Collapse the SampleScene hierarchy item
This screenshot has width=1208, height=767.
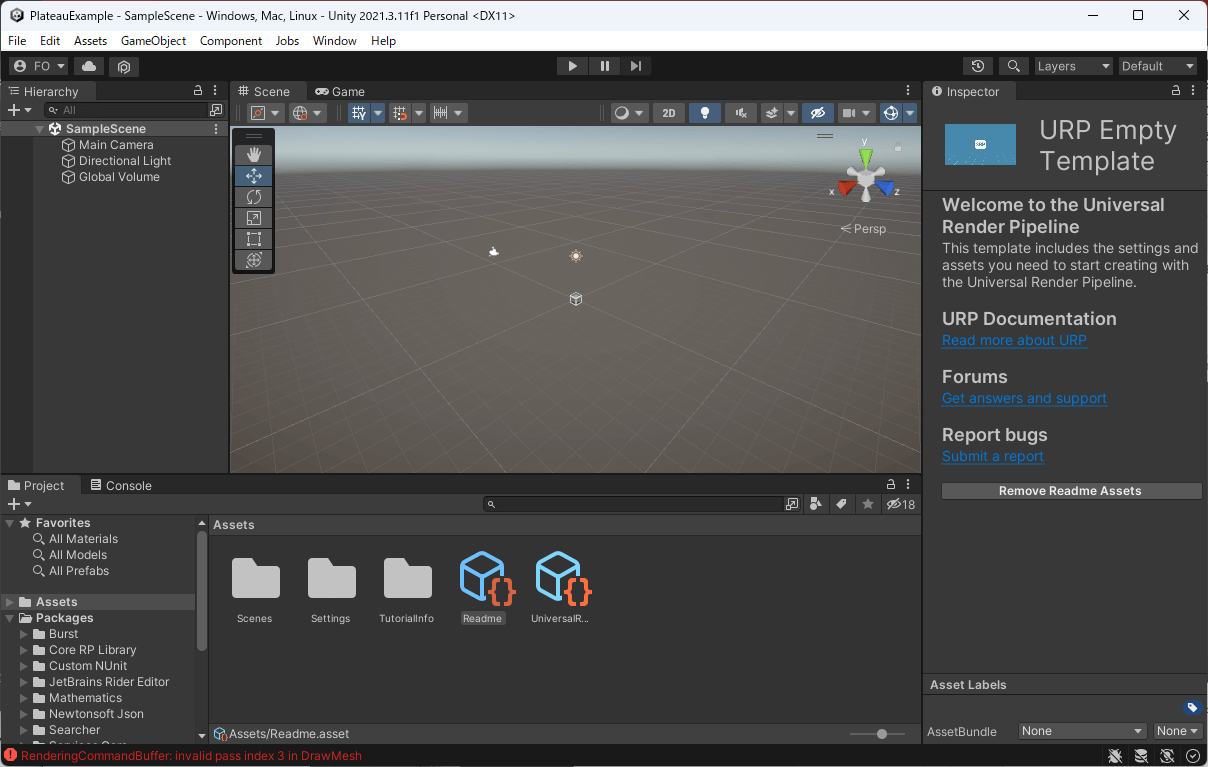[39, 128]
